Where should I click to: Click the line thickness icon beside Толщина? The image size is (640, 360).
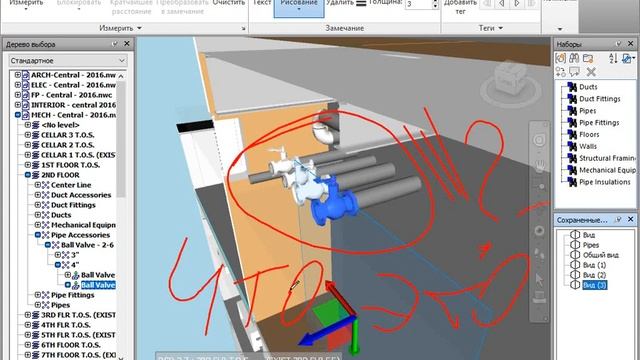tap(361, 3)
